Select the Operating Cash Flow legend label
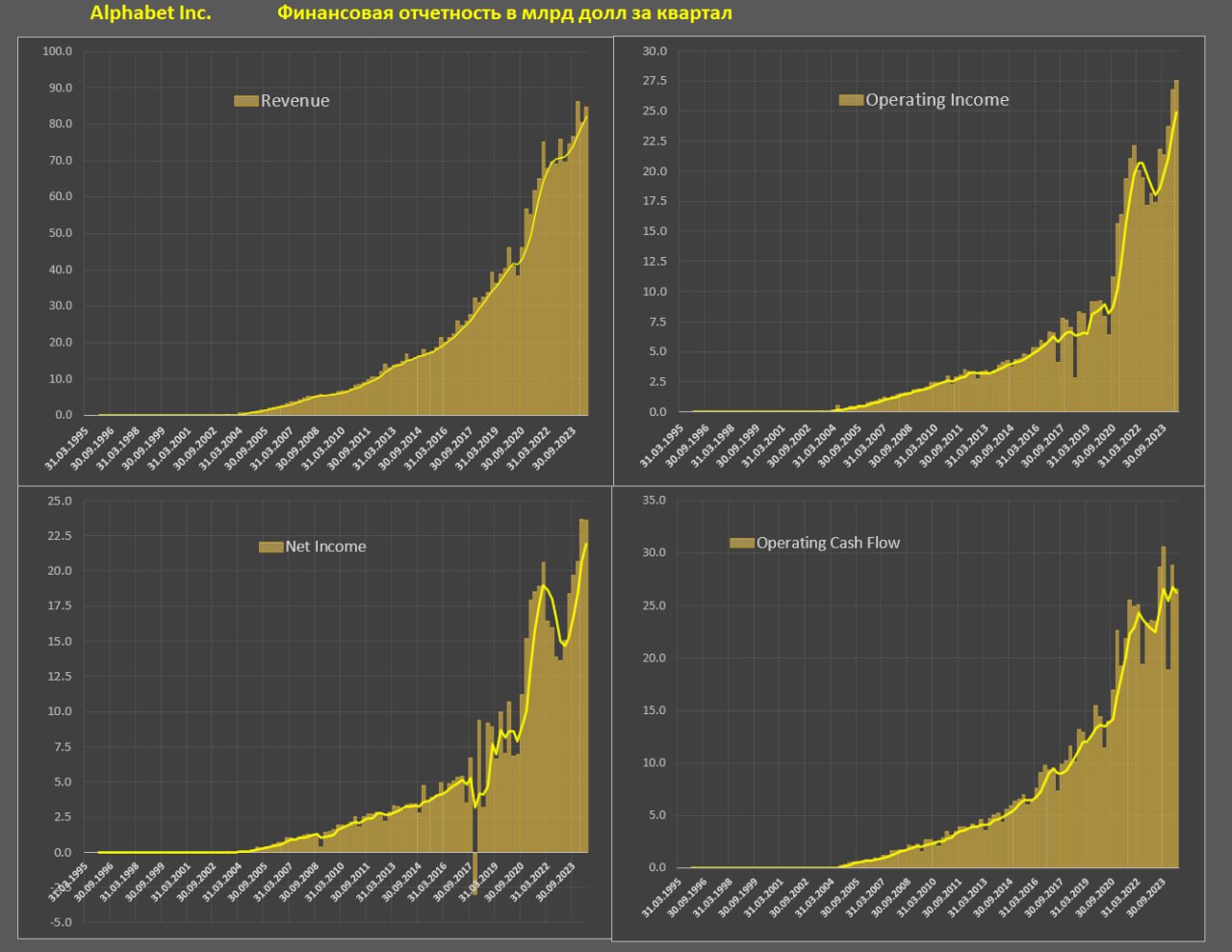The image size is (1232, 952). (828, 543)
